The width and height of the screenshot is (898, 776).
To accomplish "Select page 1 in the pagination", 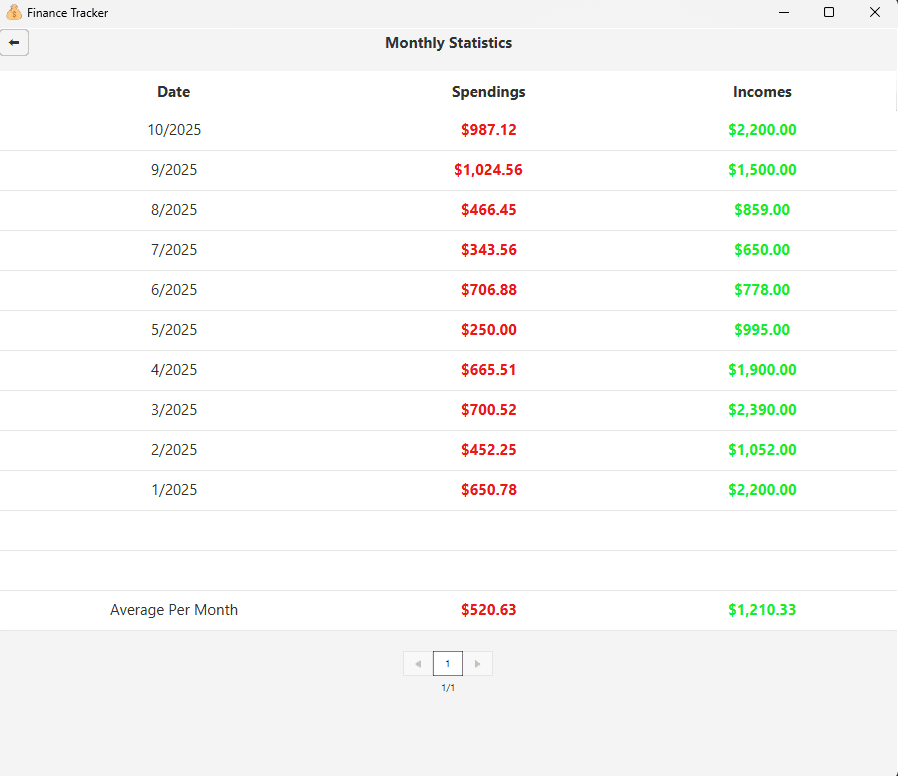I will coord(448,664).
